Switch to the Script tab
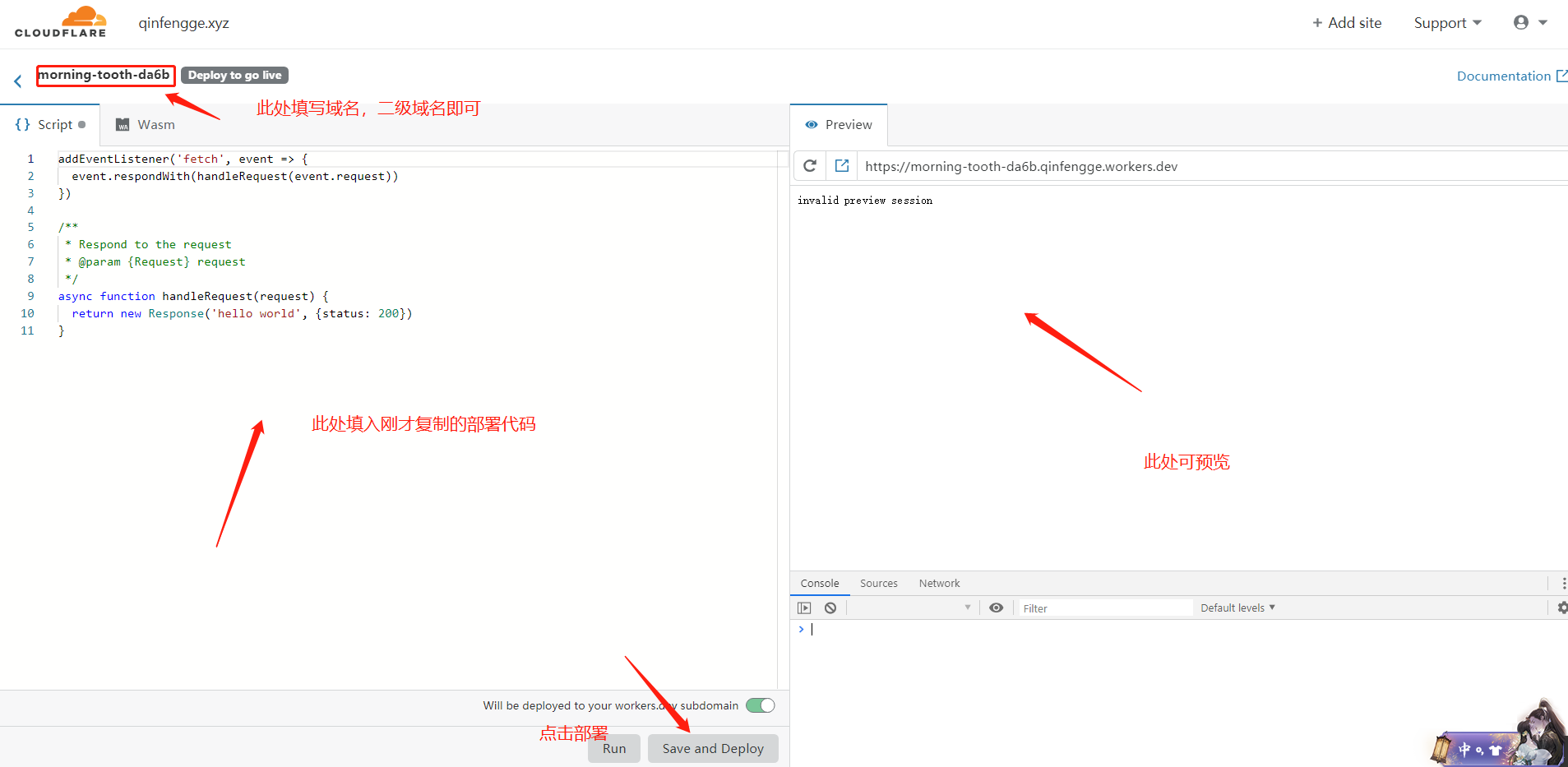This screenshot has width=1568, height=767. click(50, 125)
